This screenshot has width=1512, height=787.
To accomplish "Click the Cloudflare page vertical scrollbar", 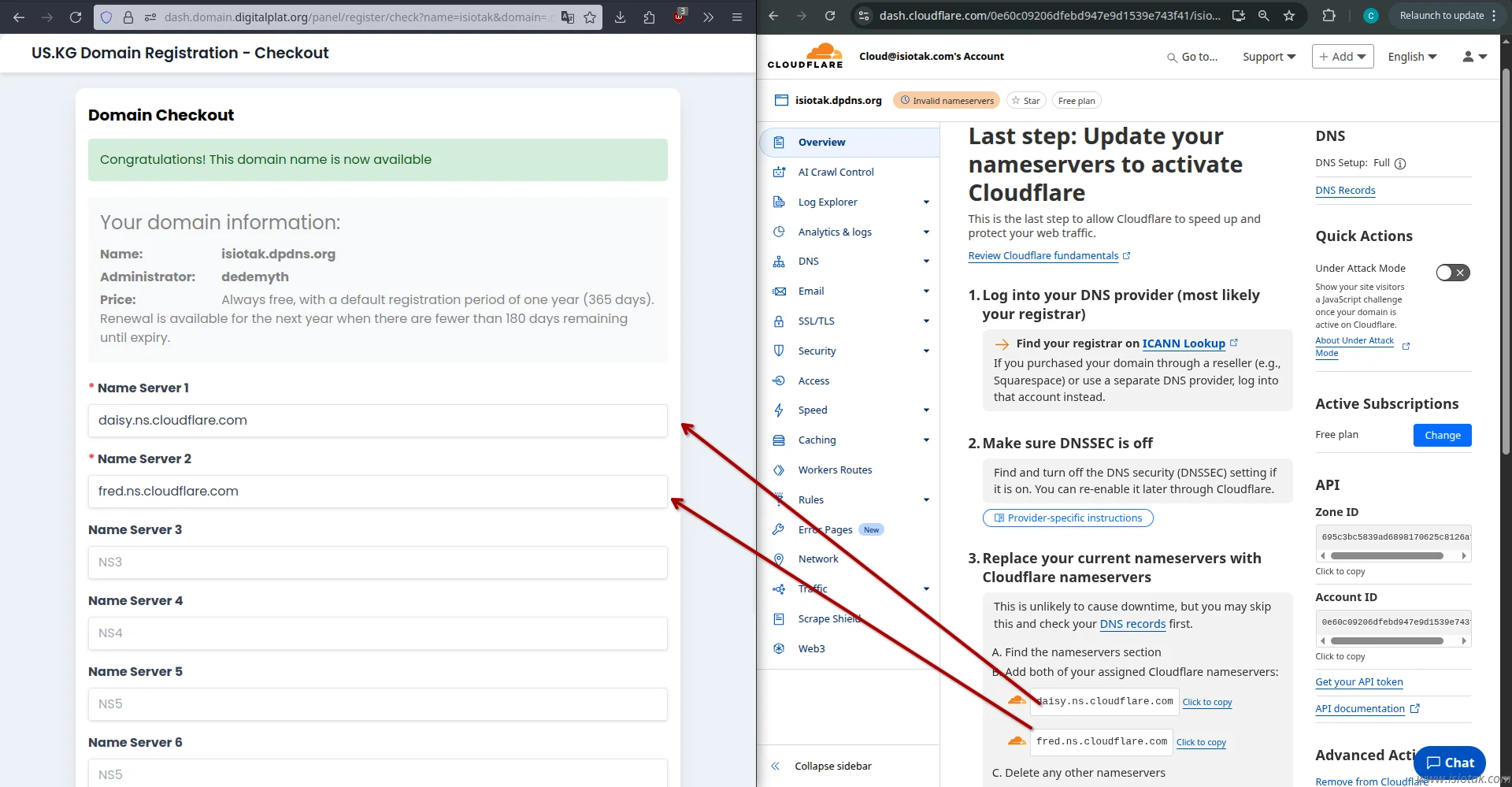I will coord(1506,260).
